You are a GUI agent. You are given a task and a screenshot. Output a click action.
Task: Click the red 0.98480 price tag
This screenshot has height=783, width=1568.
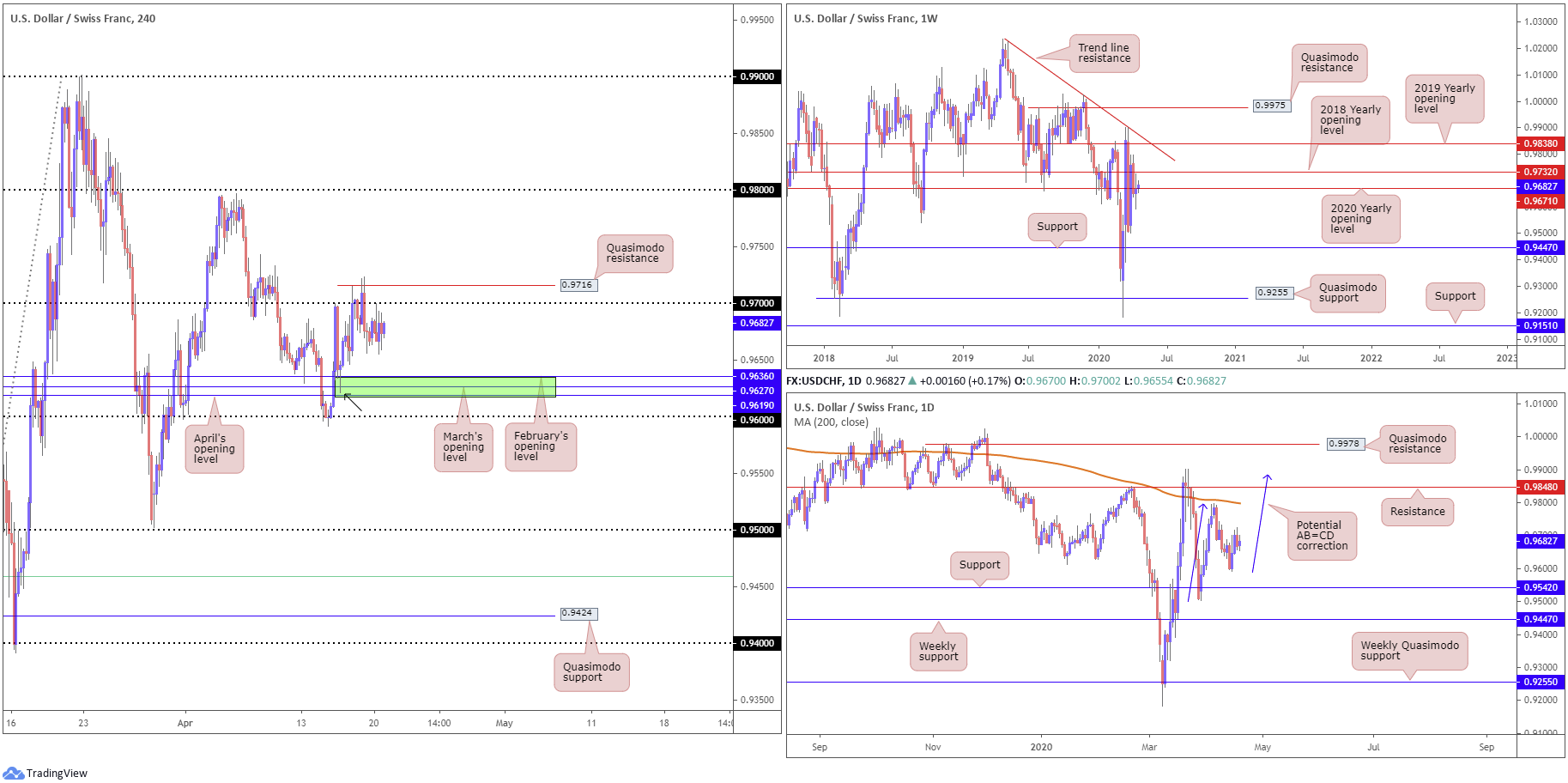(x=1541, y=487)
